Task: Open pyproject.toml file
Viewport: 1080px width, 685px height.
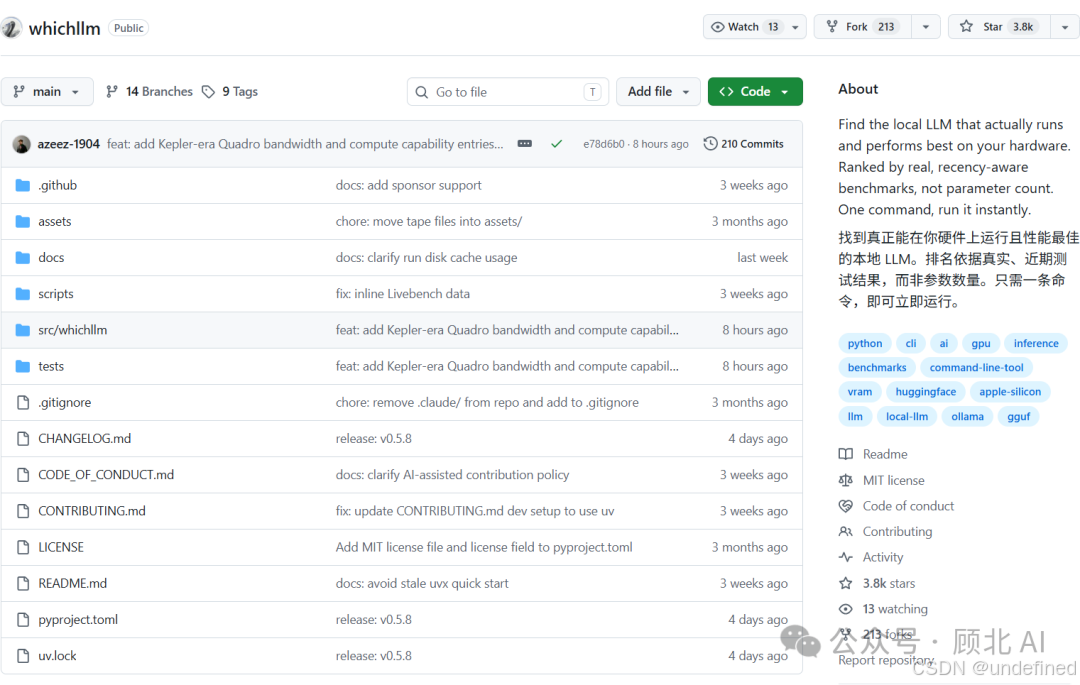Action: click(x=79, y=620)
